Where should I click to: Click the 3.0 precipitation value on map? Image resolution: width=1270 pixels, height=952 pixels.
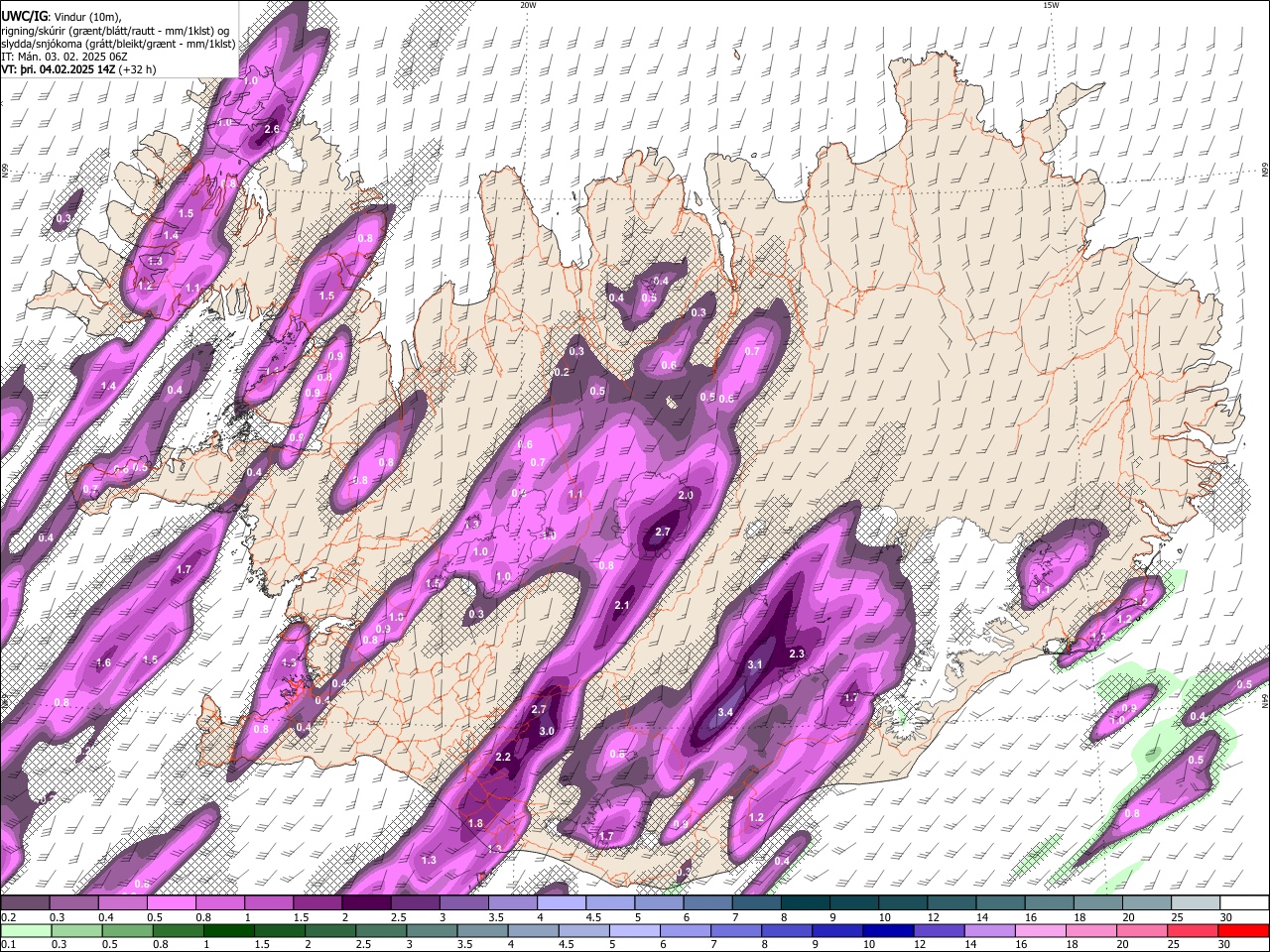click(547, 731)
